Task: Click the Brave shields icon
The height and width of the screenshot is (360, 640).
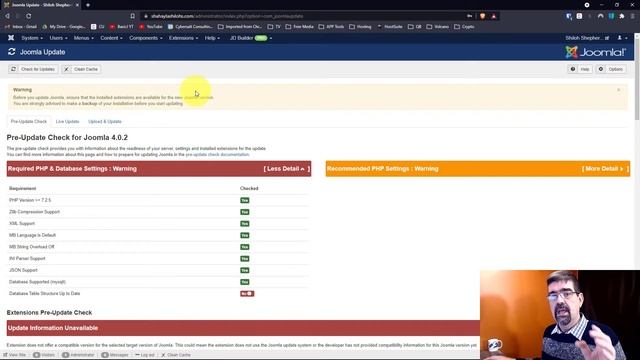Action: 482,16
